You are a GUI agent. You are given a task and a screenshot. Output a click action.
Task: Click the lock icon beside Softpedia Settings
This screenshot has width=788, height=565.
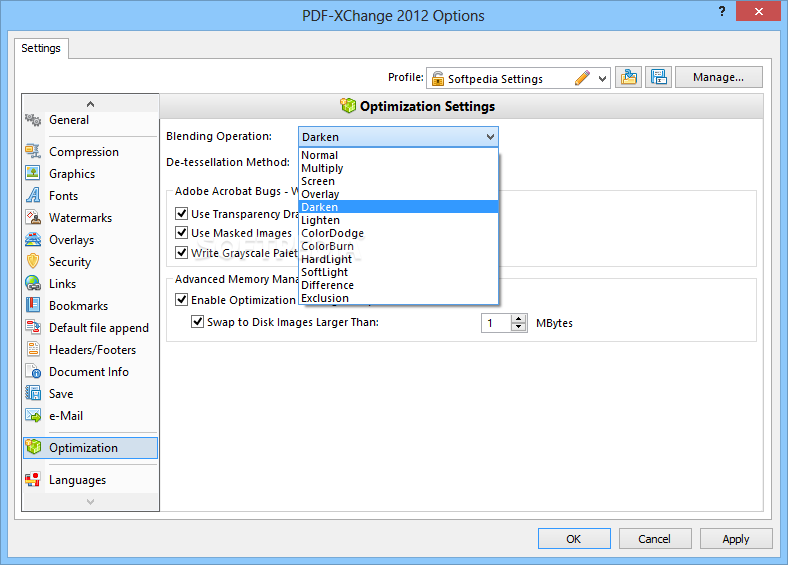pos(438,78)
